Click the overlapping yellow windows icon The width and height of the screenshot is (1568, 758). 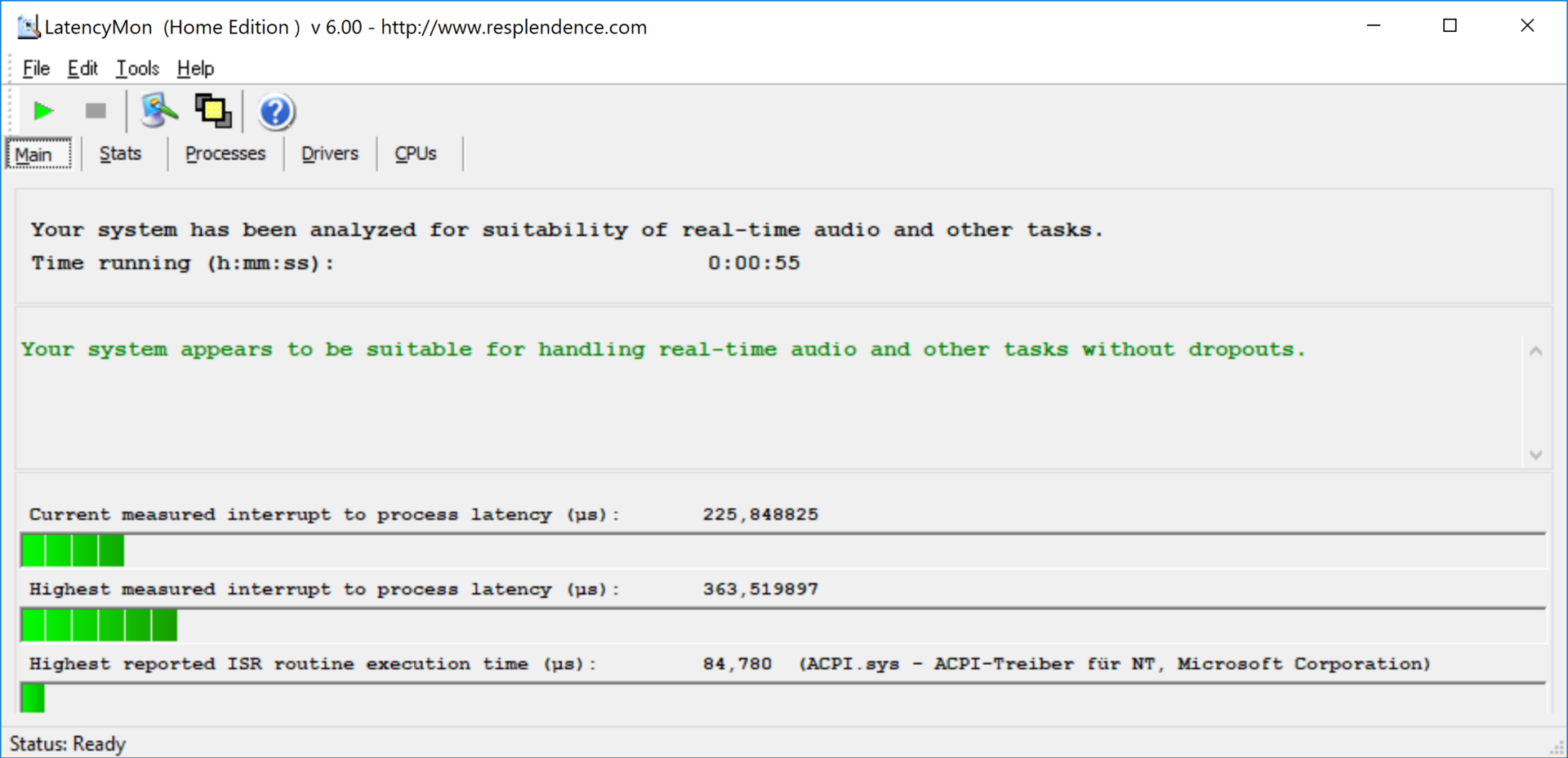coord(213,110)
